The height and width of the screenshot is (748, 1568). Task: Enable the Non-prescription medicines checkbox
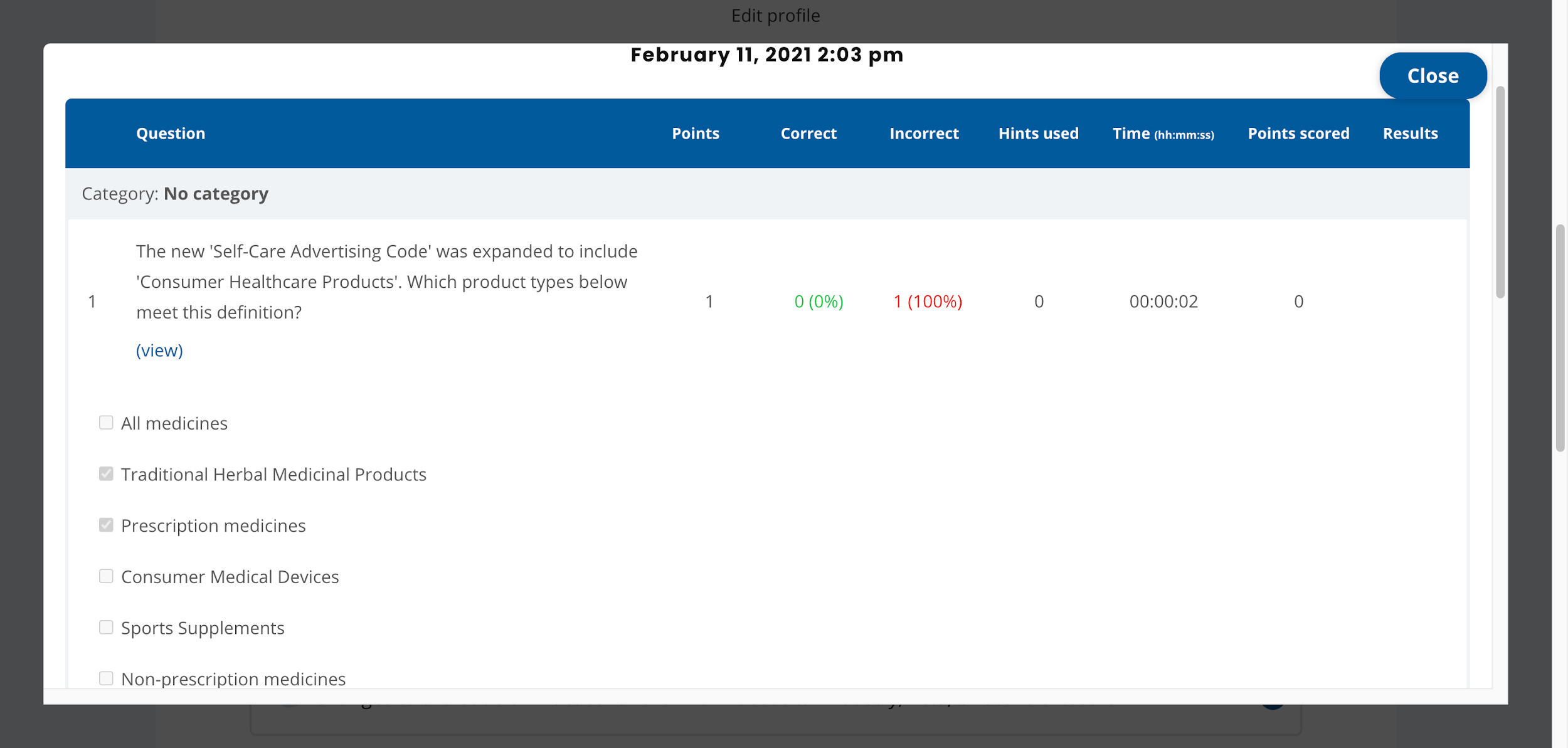[106, 678]
